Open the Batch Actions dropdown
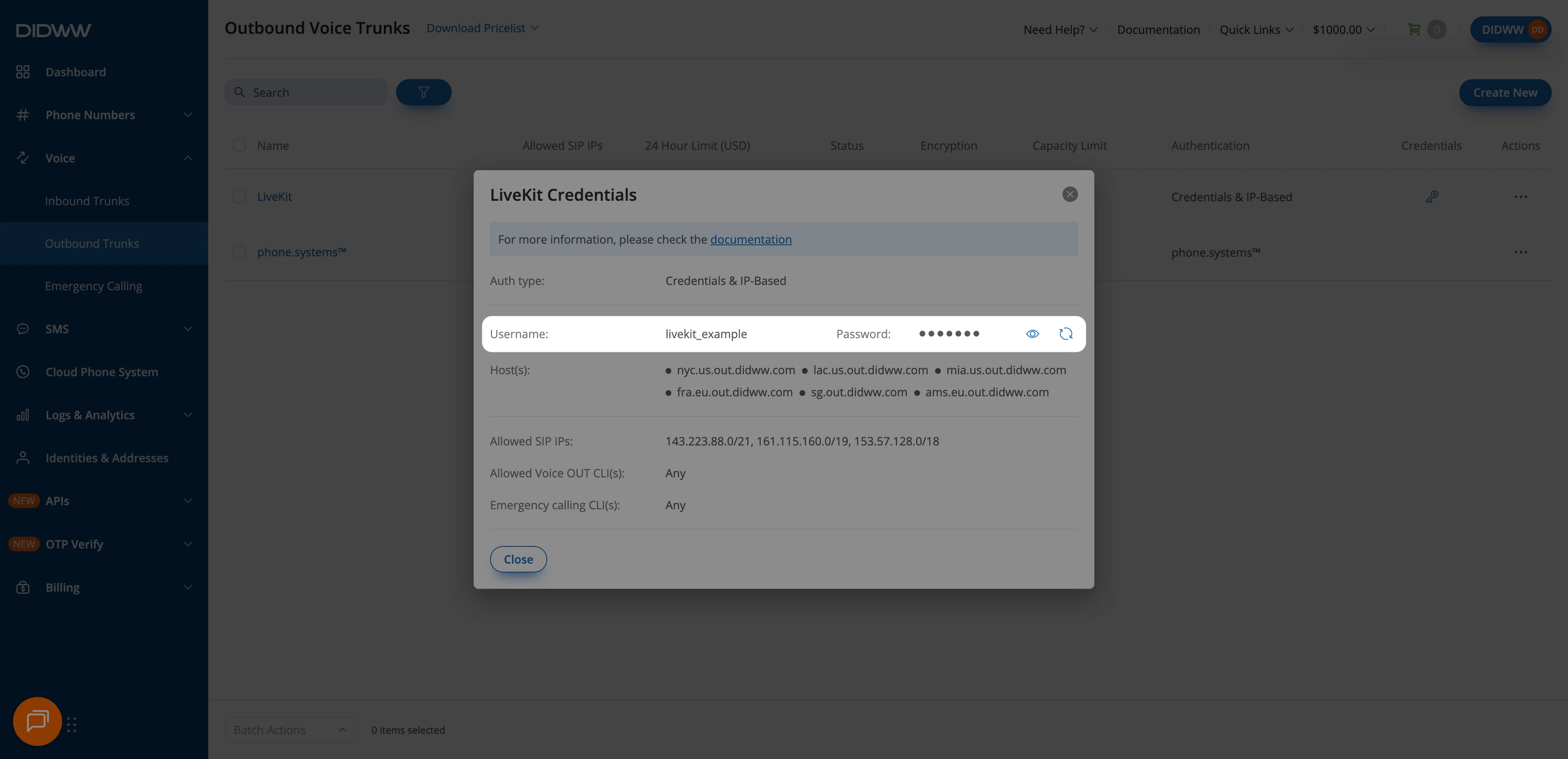1568x759 pixels. [x=290, y=730]
